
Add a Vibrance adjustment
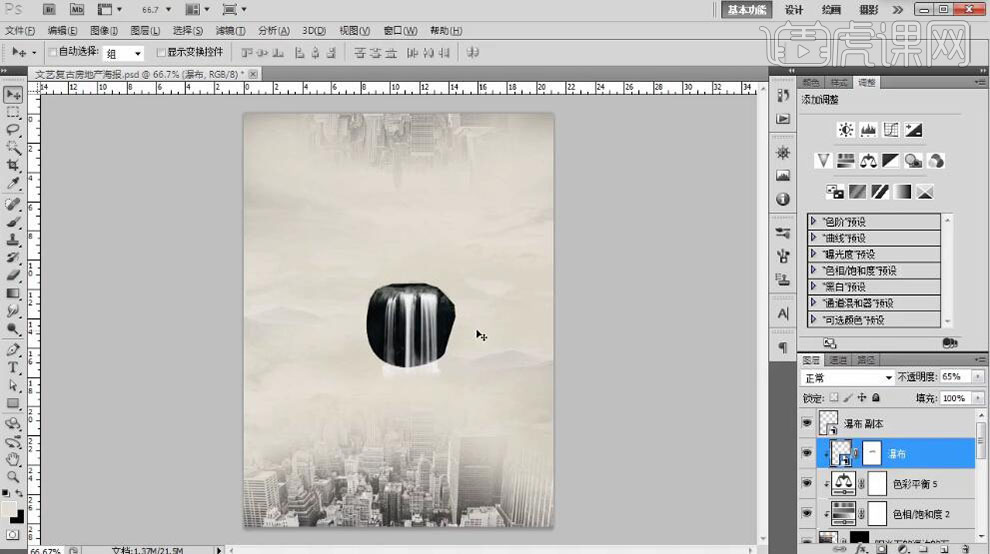[x=823, y=160]
